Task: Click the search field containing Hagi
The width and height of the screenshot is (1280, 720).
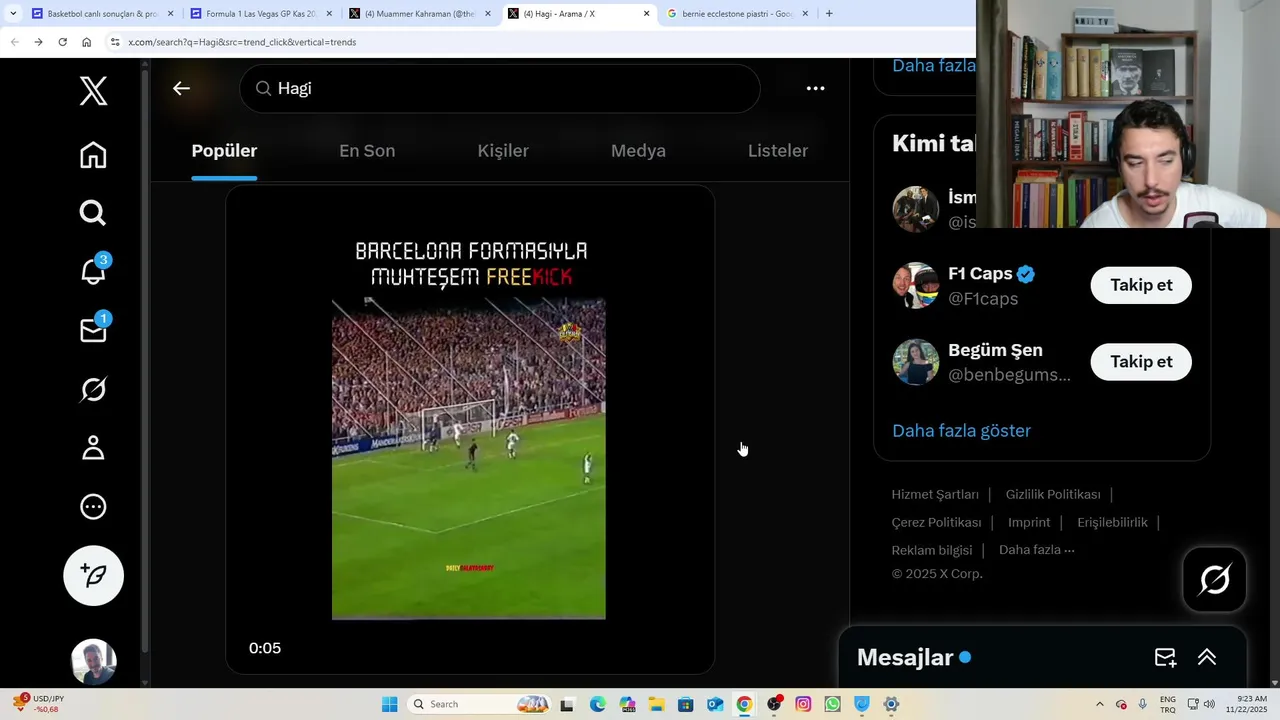Action: coord(500,88)
